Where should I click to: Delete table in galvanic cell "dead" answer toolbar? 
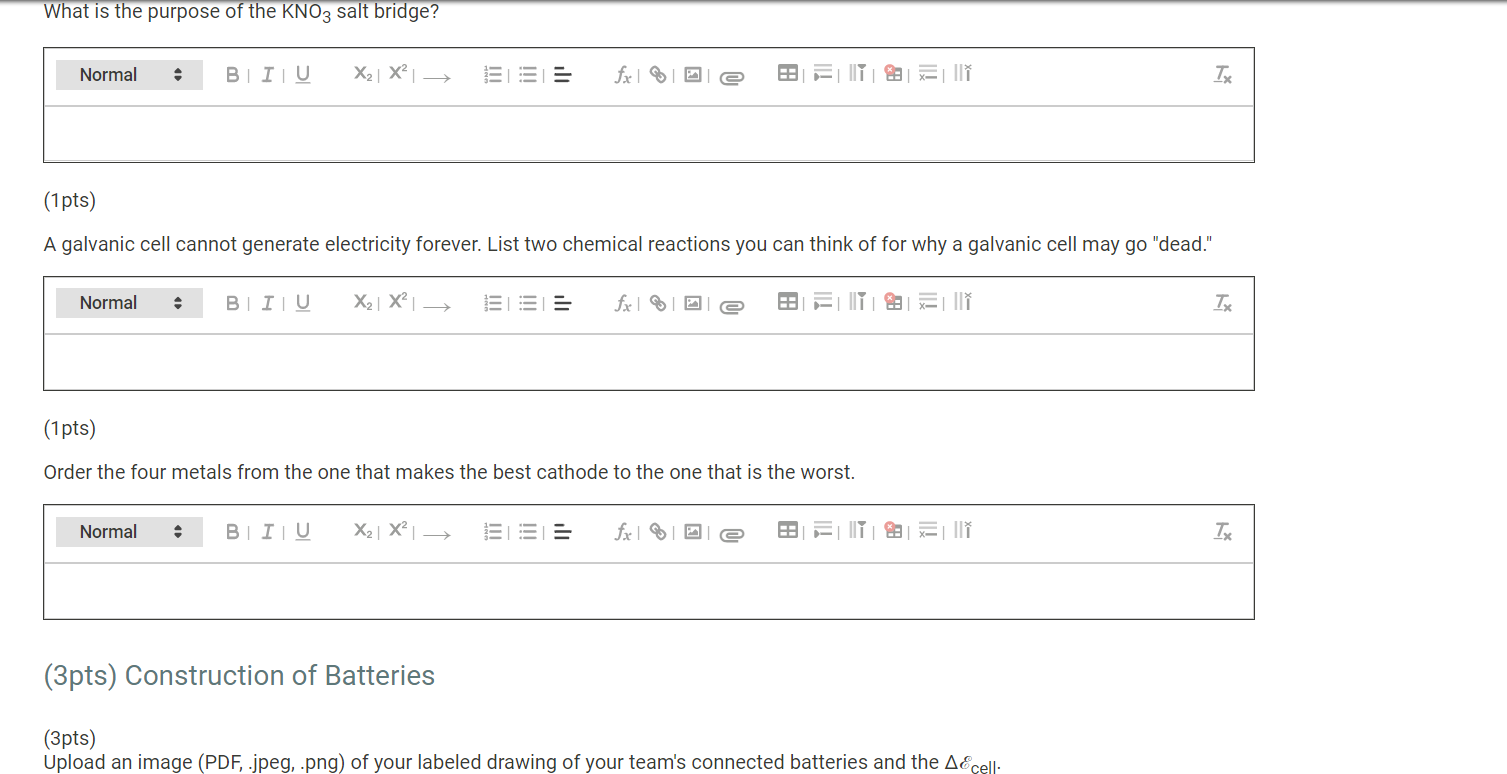coord(894,302)
